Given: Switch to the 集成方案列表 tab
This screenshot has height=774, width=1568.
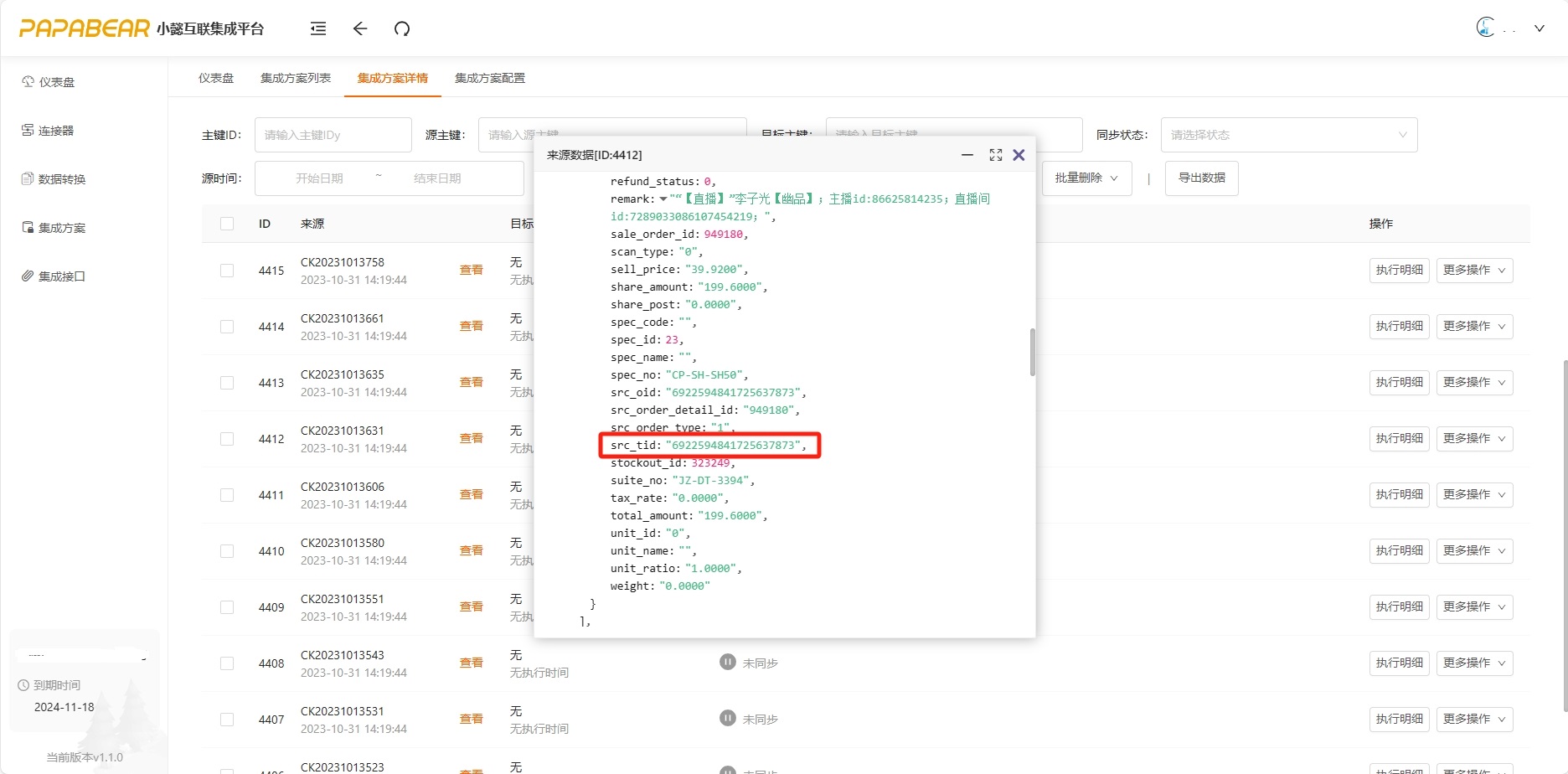Looking at the screenshot, I should (x=296, y=78).
